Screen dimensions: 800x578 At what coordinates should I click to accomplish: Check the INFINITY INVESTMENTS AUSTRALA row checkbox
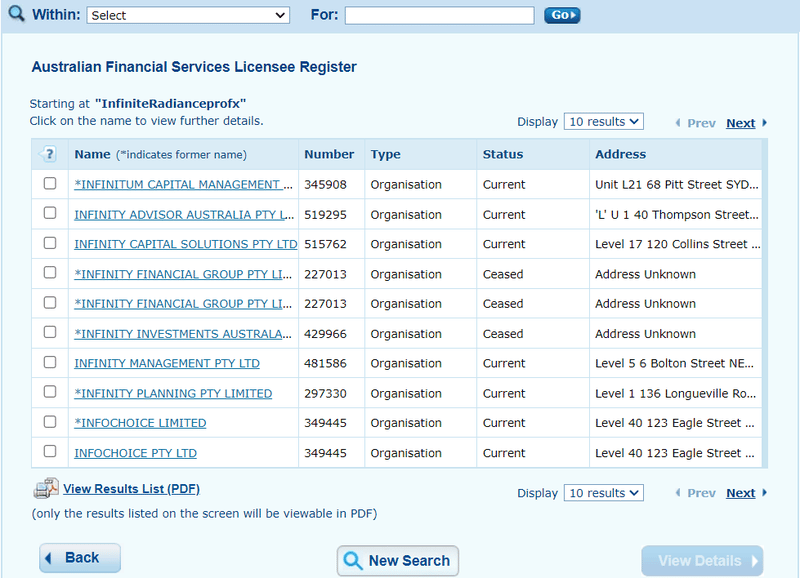tap(50, 332)
